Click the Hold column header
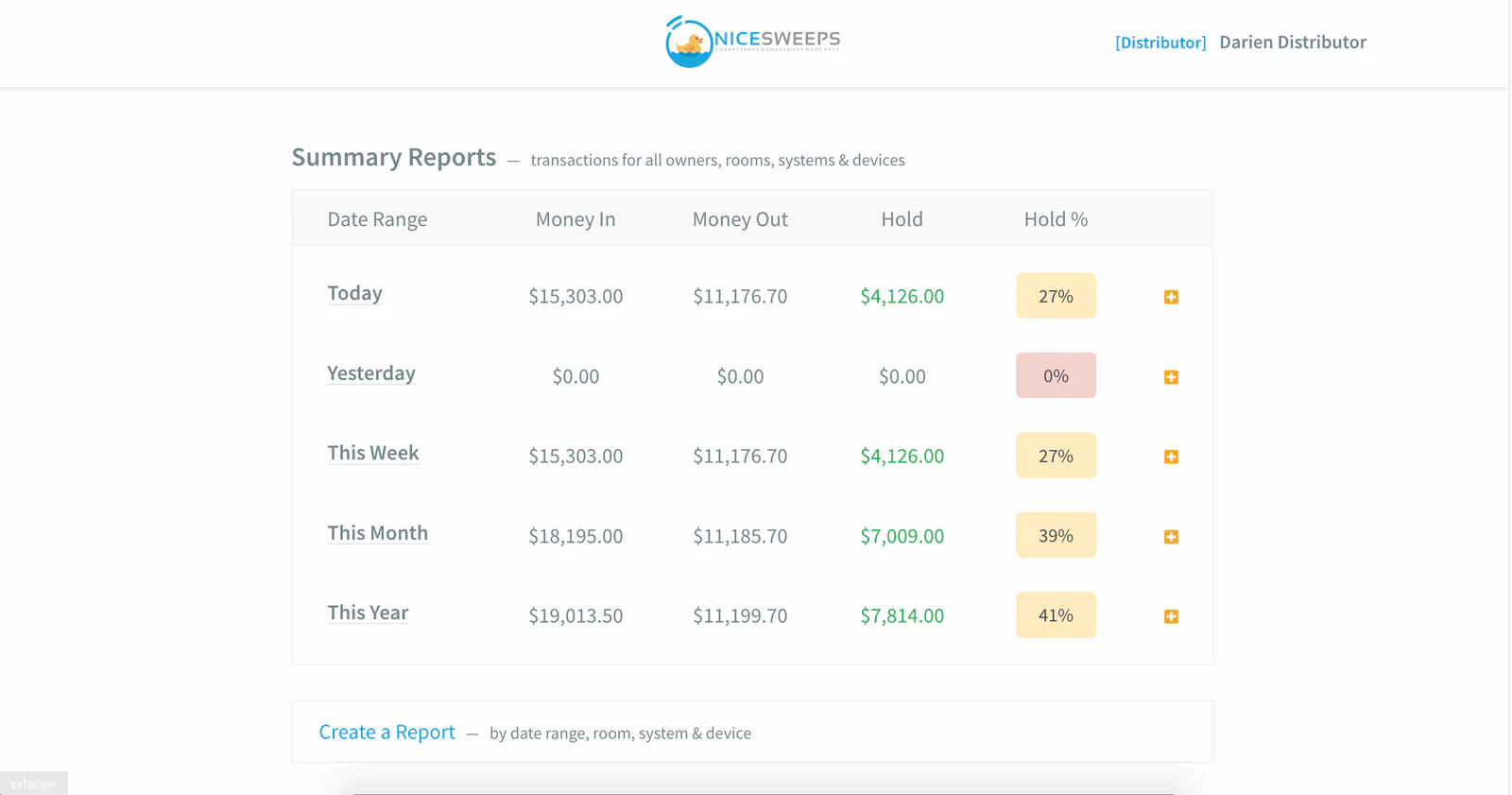Image resolution: width=1512 pixels, height=795 pixels. (902, 219)
